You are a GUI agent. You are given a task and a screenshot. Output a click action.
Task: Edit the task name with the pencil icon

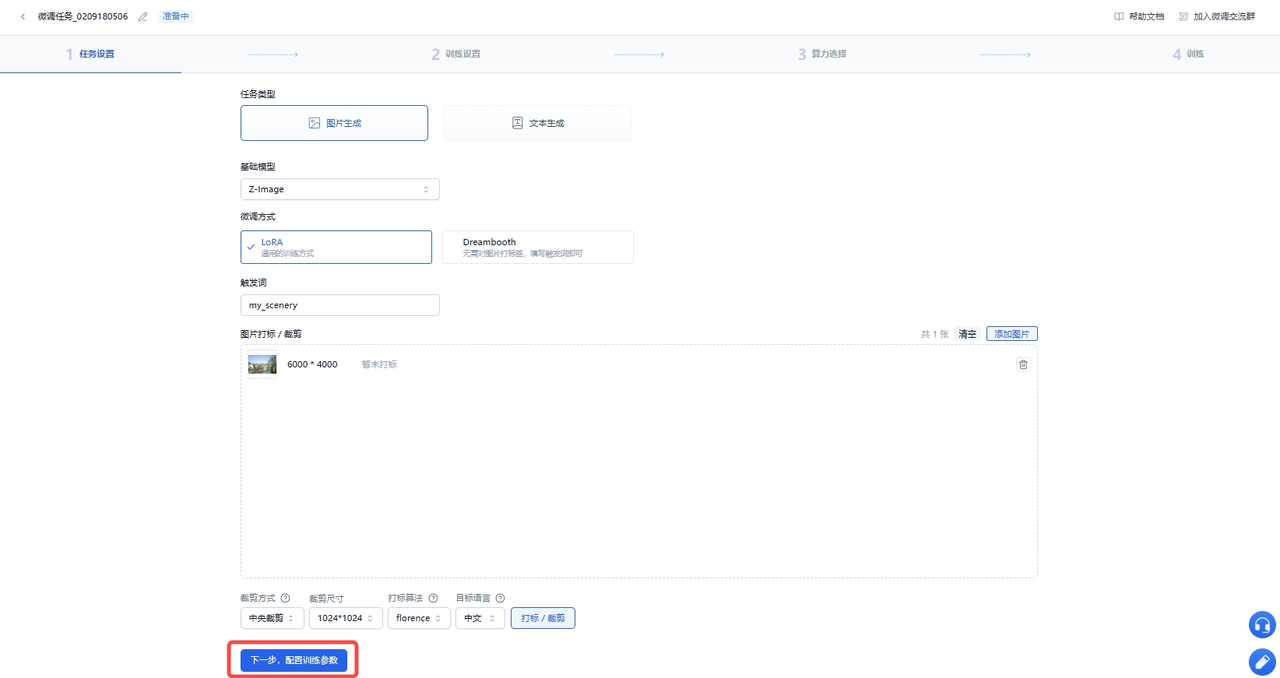(143, 17)
